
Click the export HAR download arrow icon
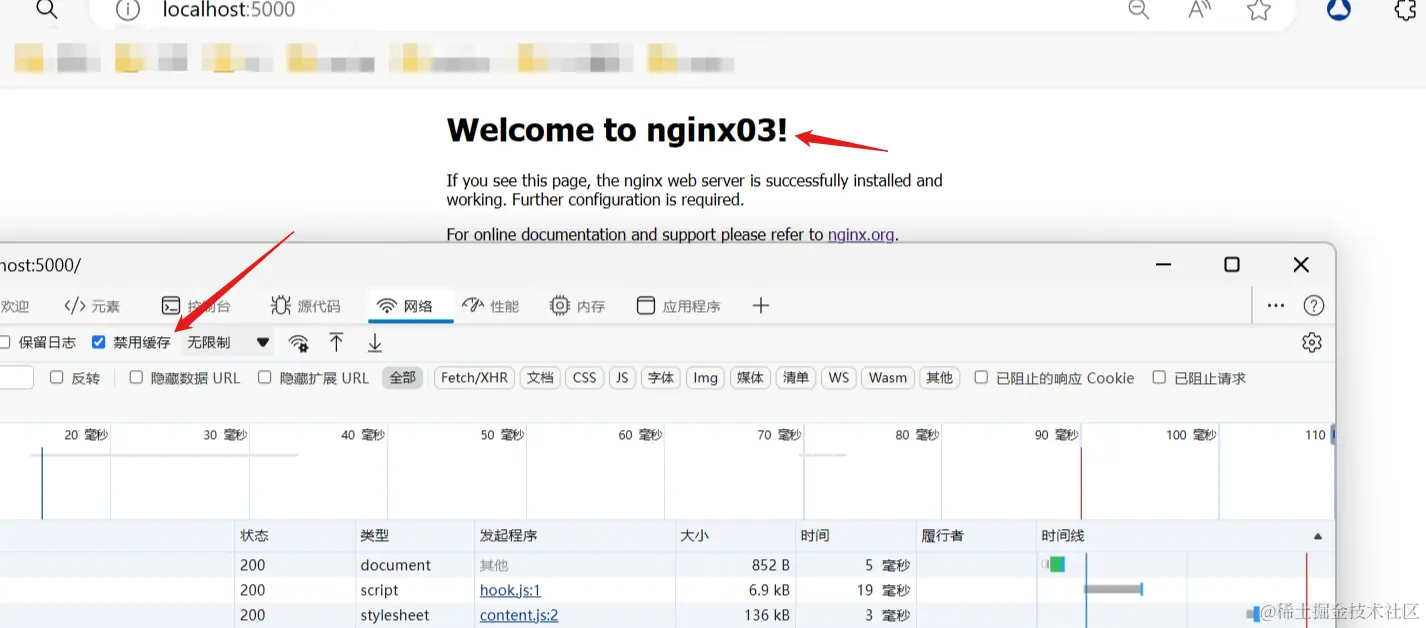coord(375,343)
